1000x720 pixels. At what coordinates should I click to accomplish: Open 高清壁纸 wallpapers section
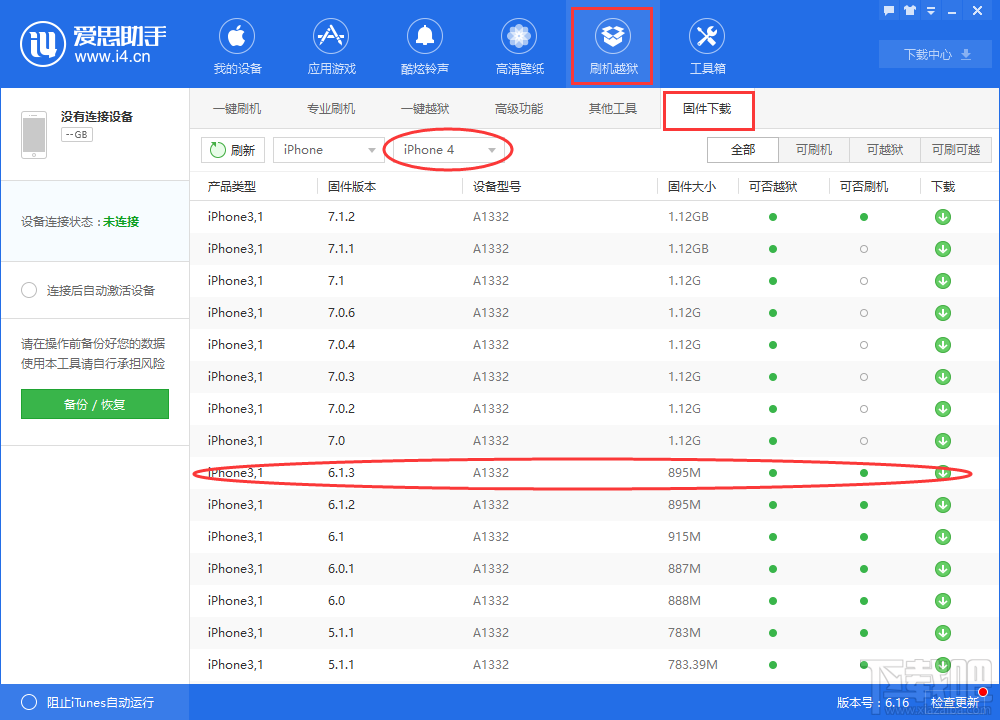519,47
